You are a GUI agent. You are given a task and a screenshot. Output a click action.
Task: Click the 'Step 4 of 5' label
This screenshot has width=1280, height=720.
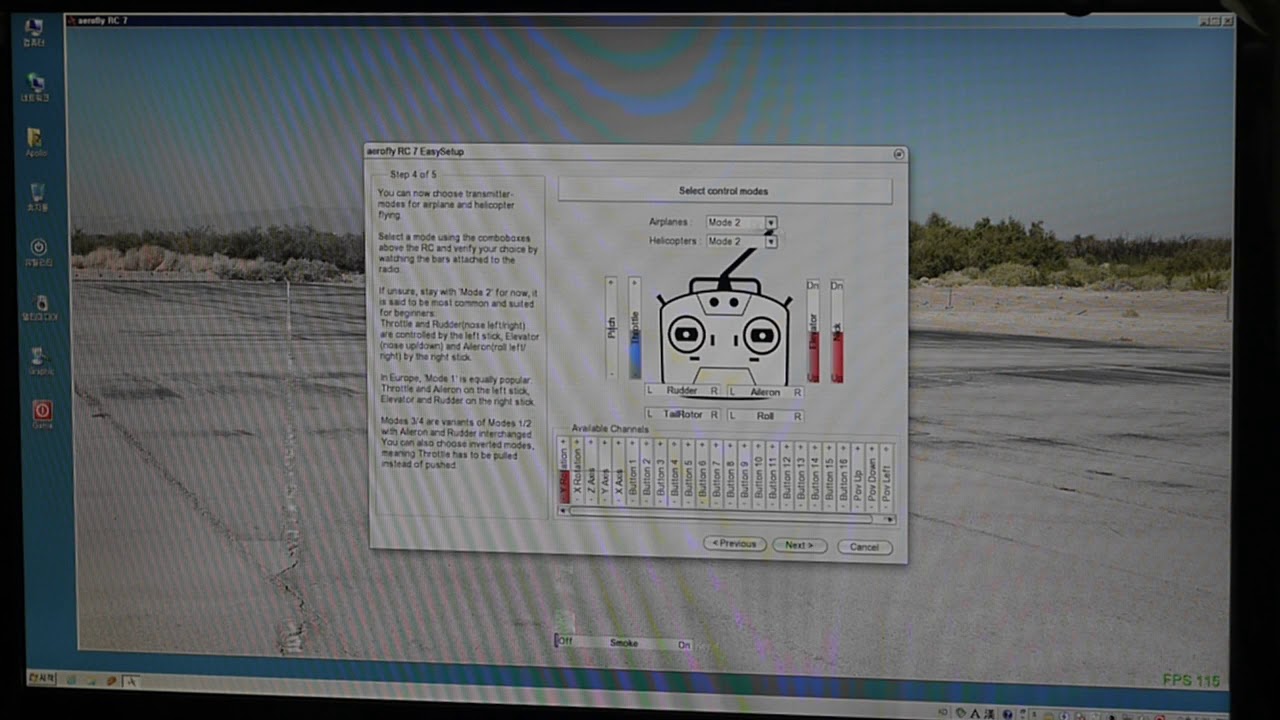tap(413, 175)
